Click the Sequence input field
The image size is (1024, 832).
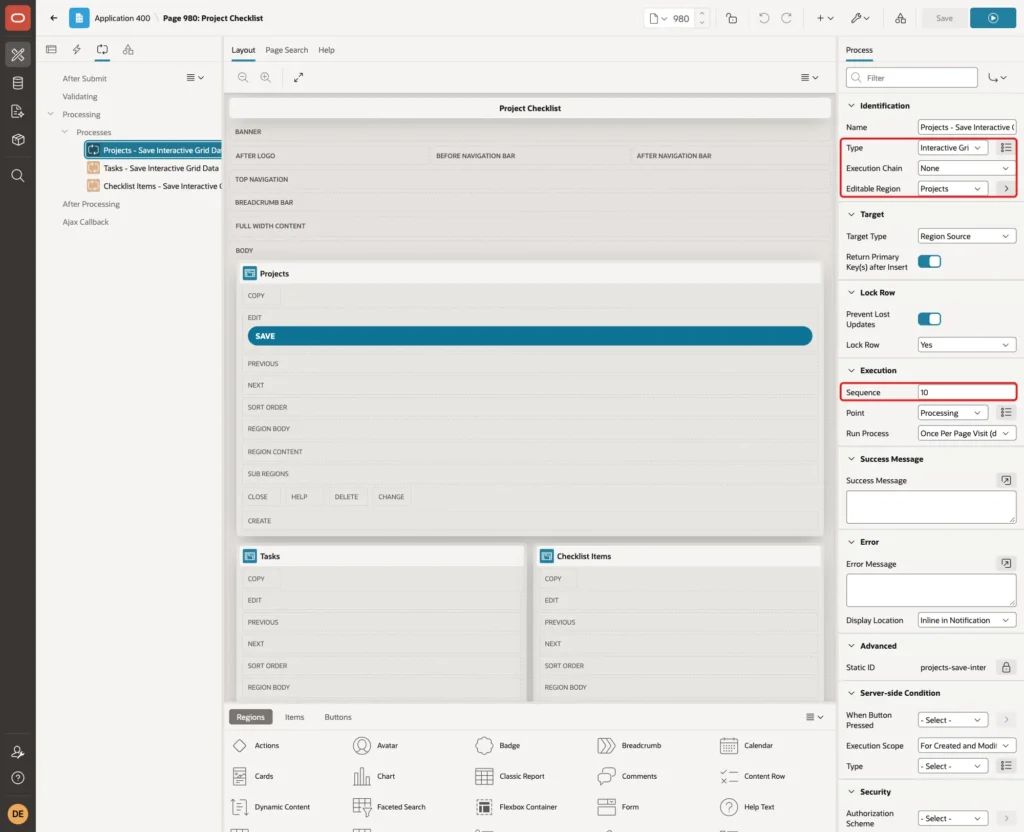(x=967, y=392)
